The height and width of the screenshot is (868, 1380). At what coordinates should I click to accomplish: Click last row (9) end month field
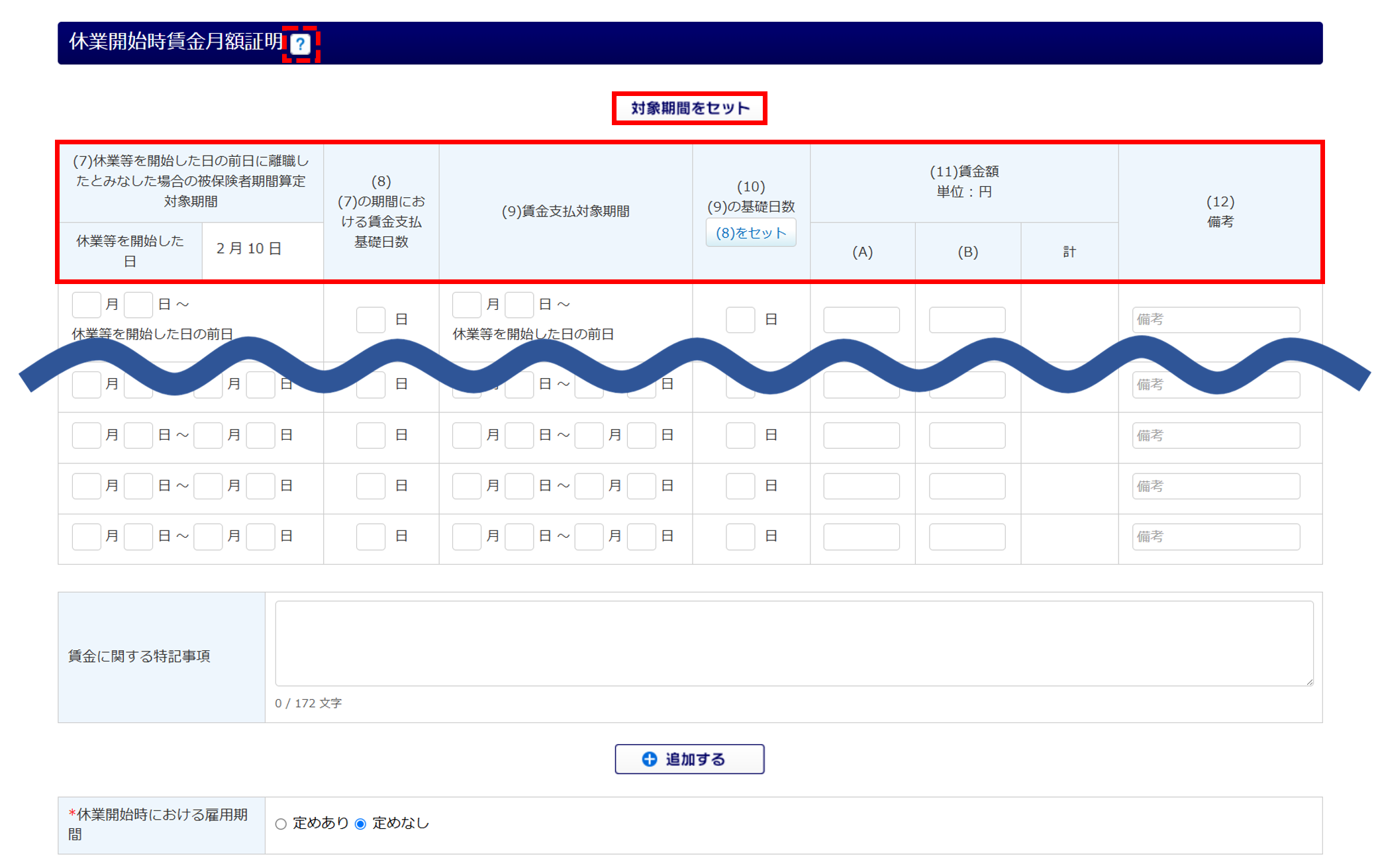[x=589, y=536]
